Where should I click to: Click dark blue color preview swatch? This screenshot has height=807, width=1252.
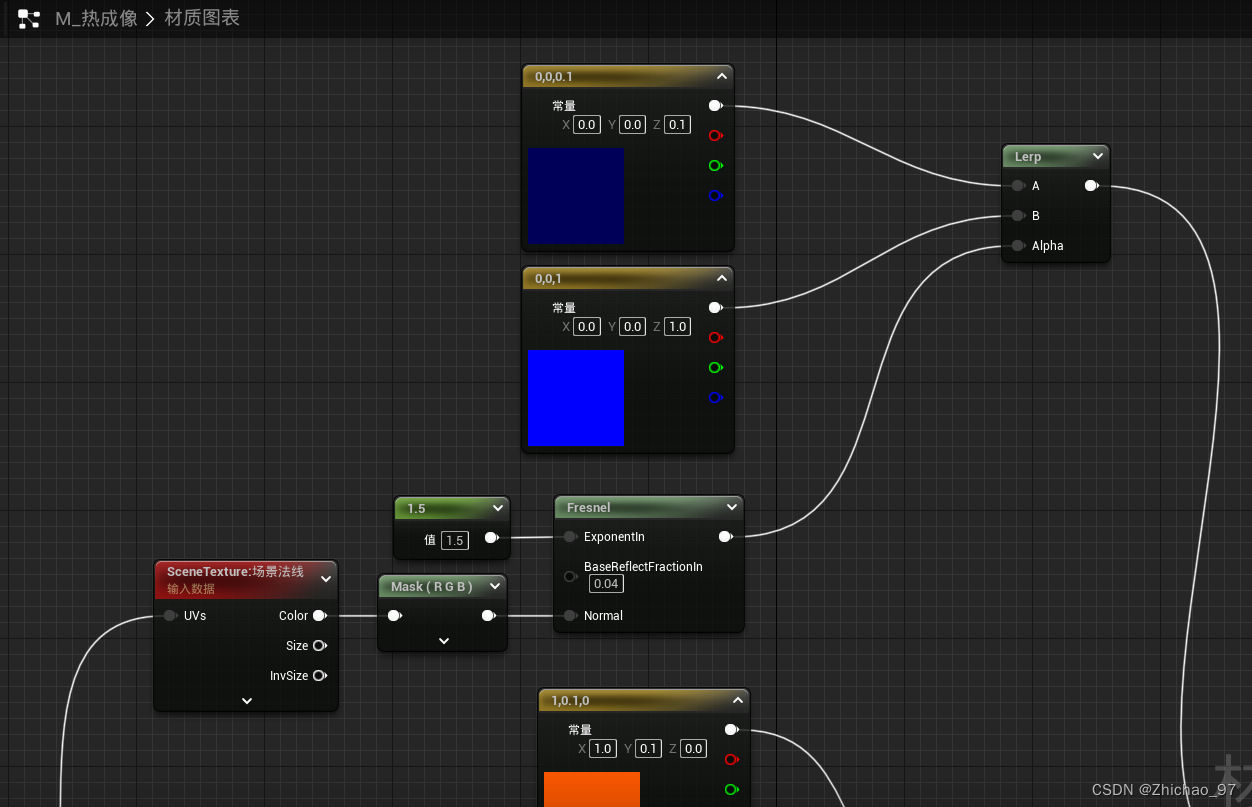575,196
